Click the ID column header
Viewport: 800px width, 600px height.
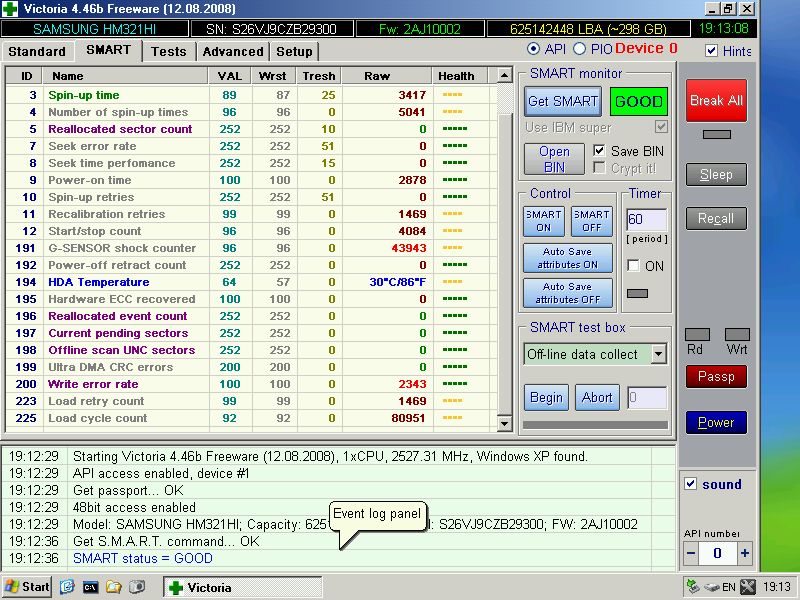point(26,76)
